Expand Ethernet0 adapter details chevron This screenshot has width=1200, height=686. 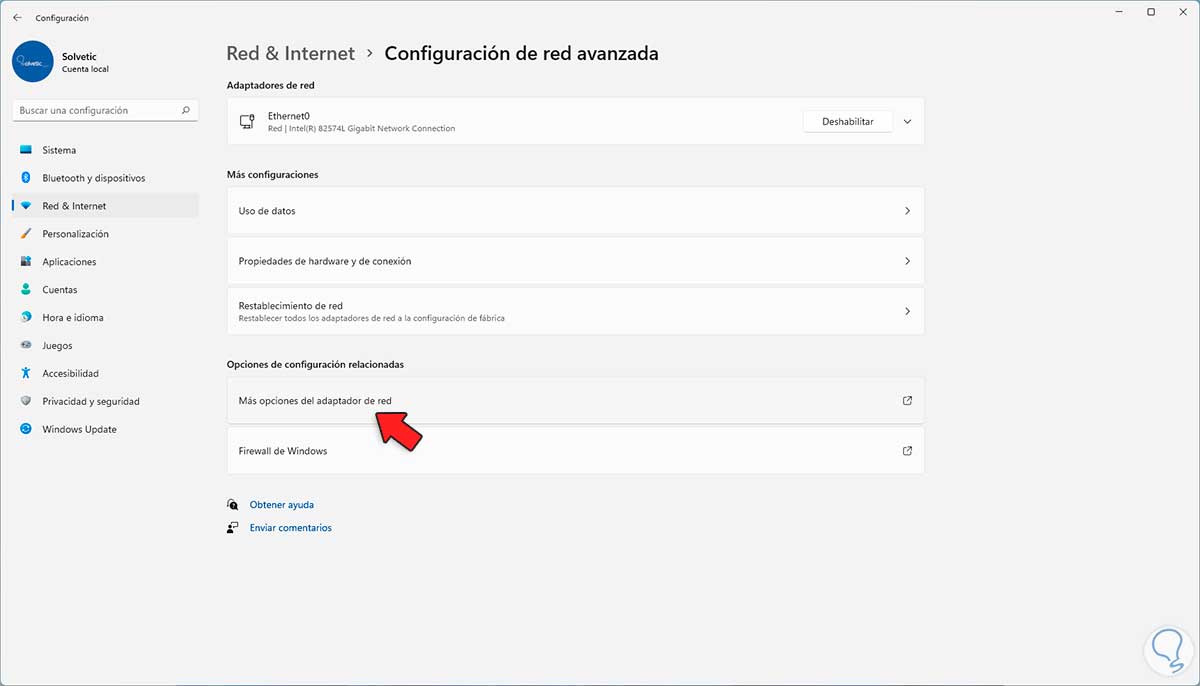point(907,122)
